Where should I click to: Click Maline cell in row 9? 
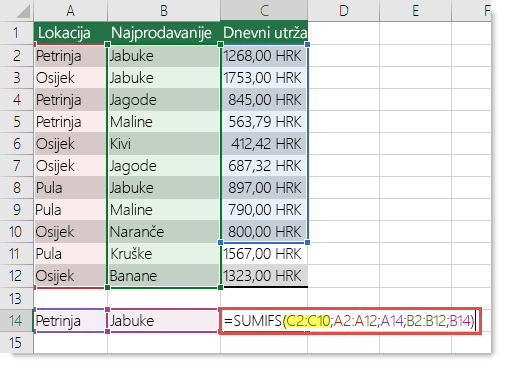point(164,210)
